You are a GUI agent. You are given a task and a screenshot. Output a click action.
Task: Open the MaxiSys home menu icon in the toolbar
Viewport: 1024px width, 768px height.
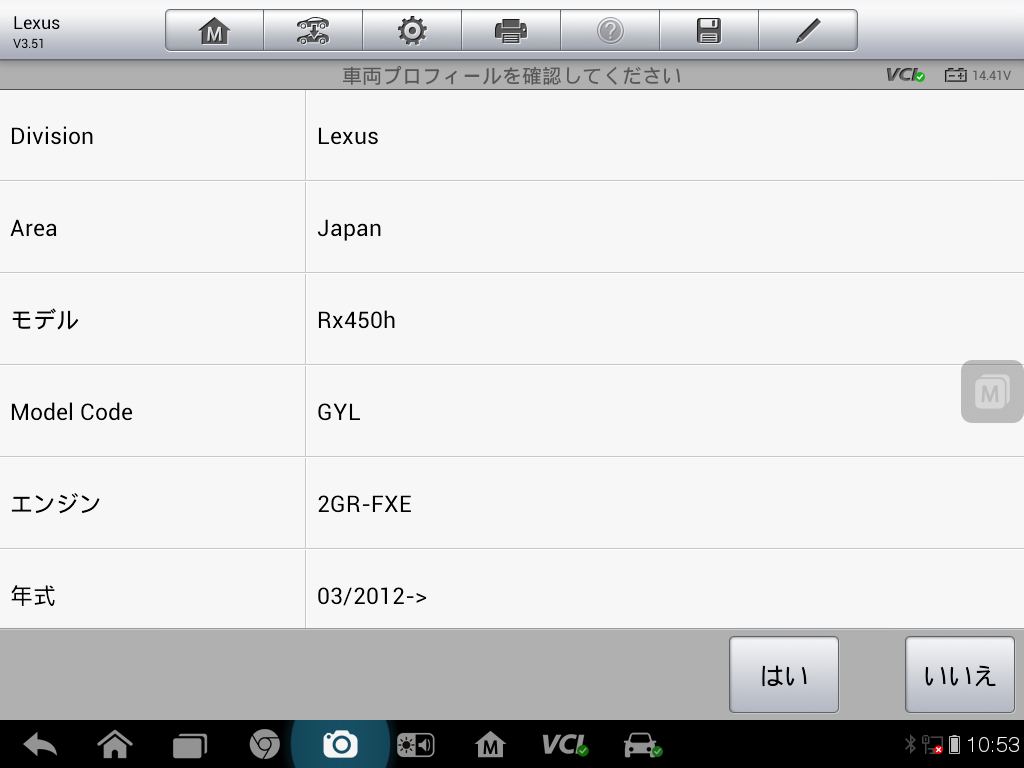coord(214,30)
